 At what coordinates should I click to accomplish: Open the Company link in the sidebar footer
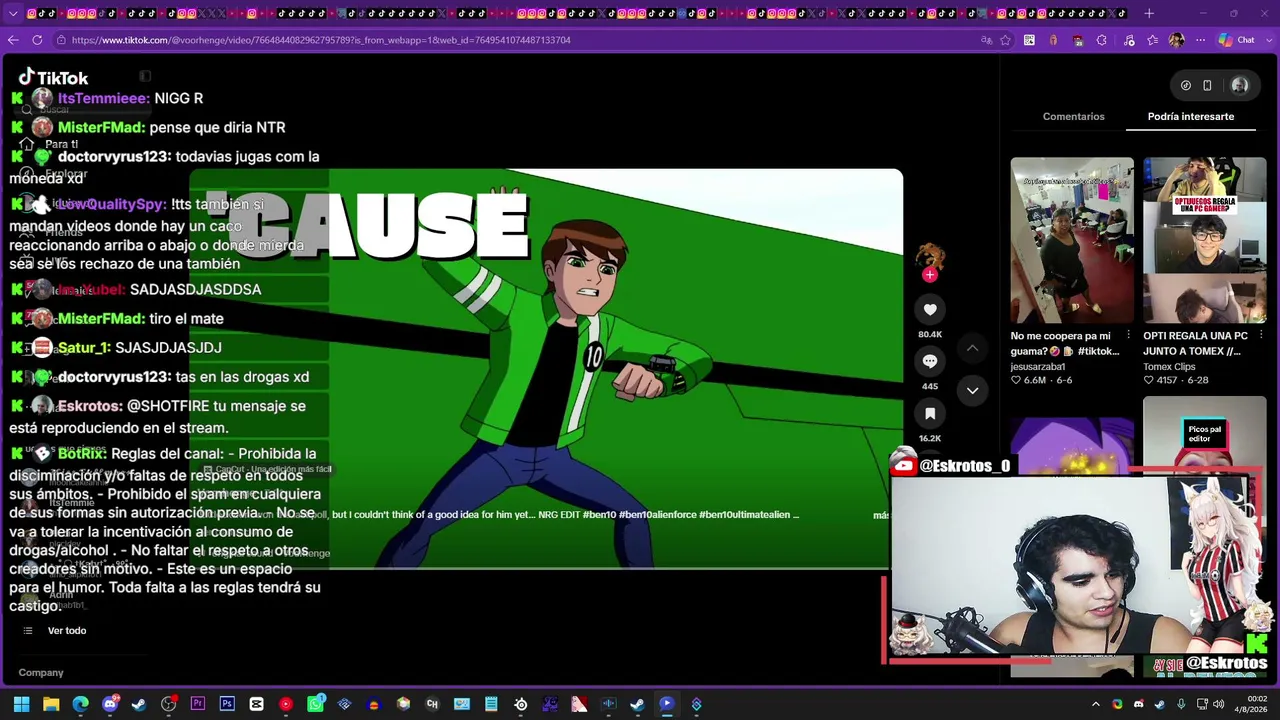point(41,673)
